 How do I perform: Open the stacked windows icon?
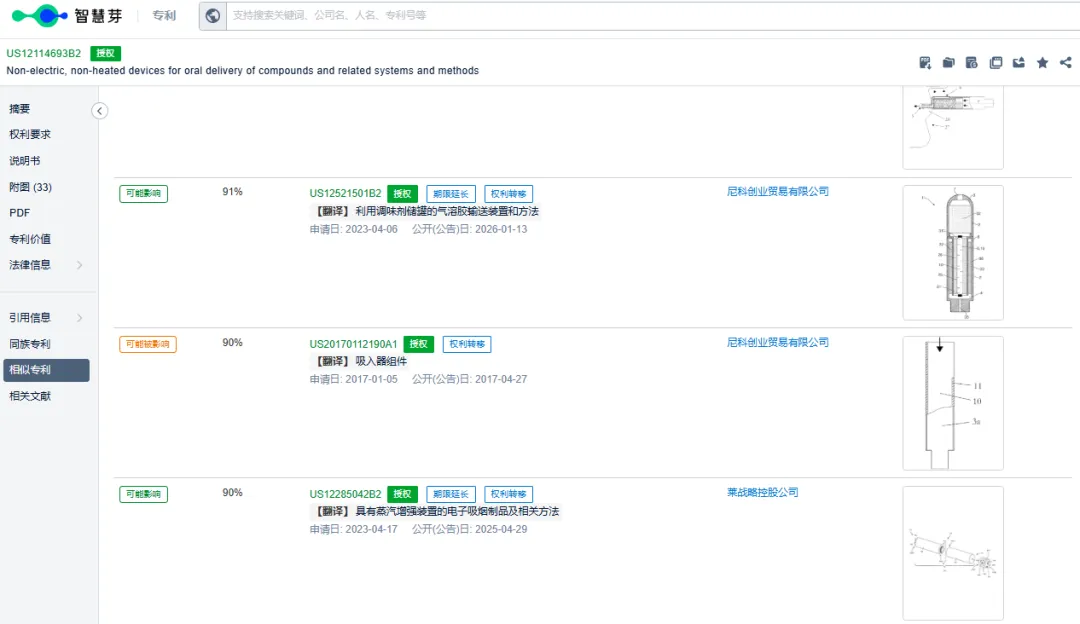coord(995,63)
